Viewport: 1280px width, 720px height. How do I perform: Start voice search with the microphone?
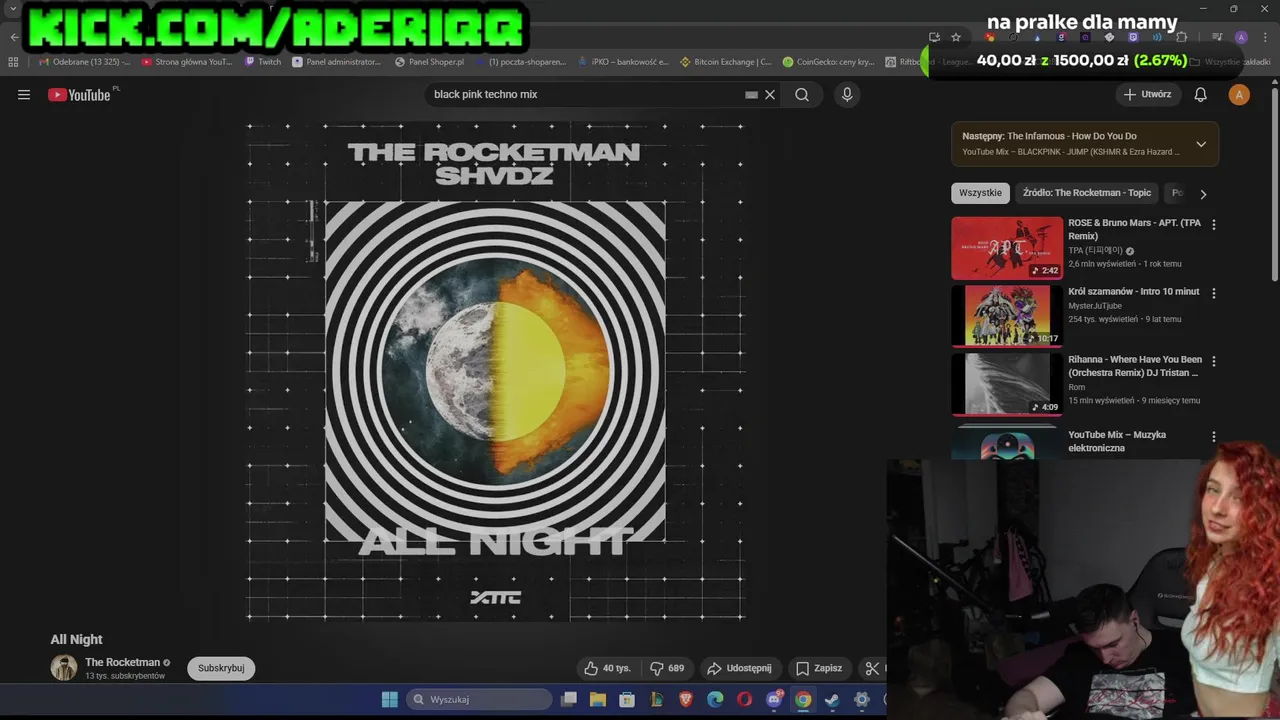847,95
